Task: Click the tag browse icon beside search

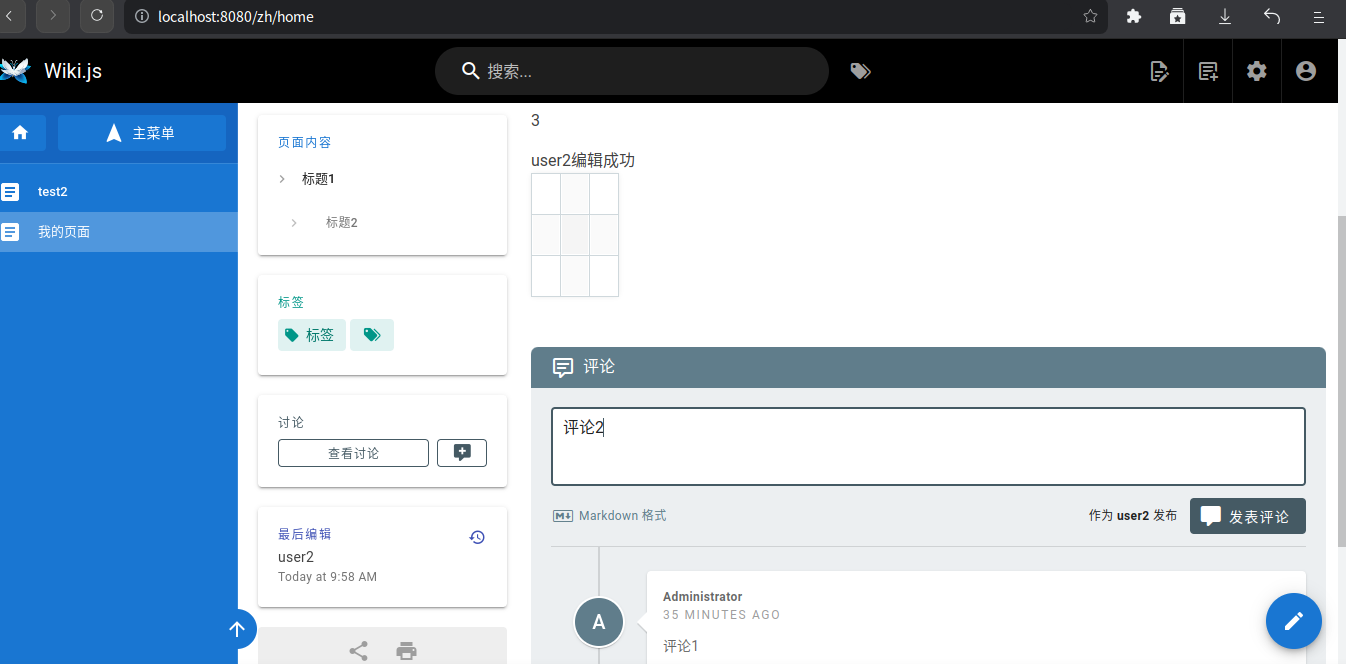Action: point(860,70)
